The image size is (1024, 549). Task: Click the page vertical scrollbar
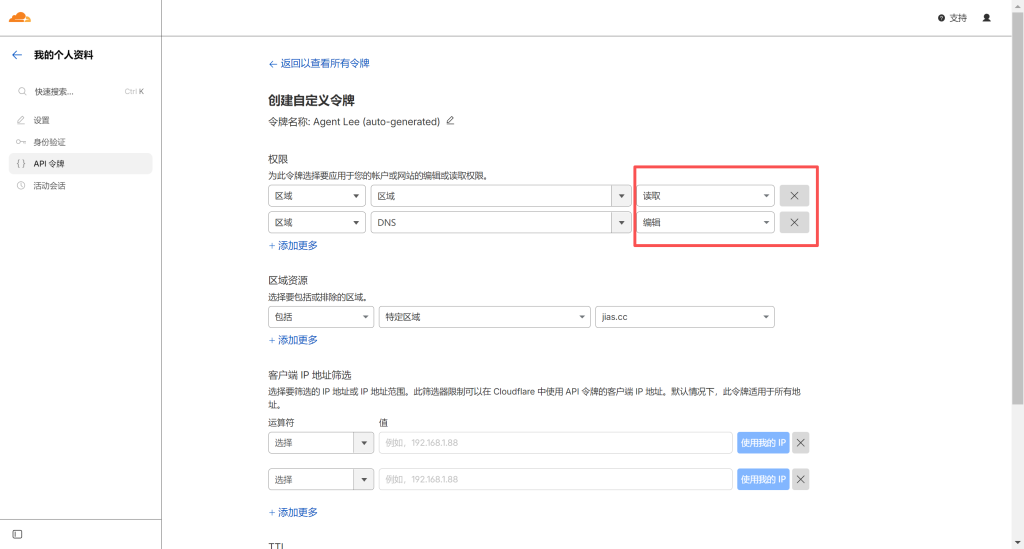coord(1017,209)
